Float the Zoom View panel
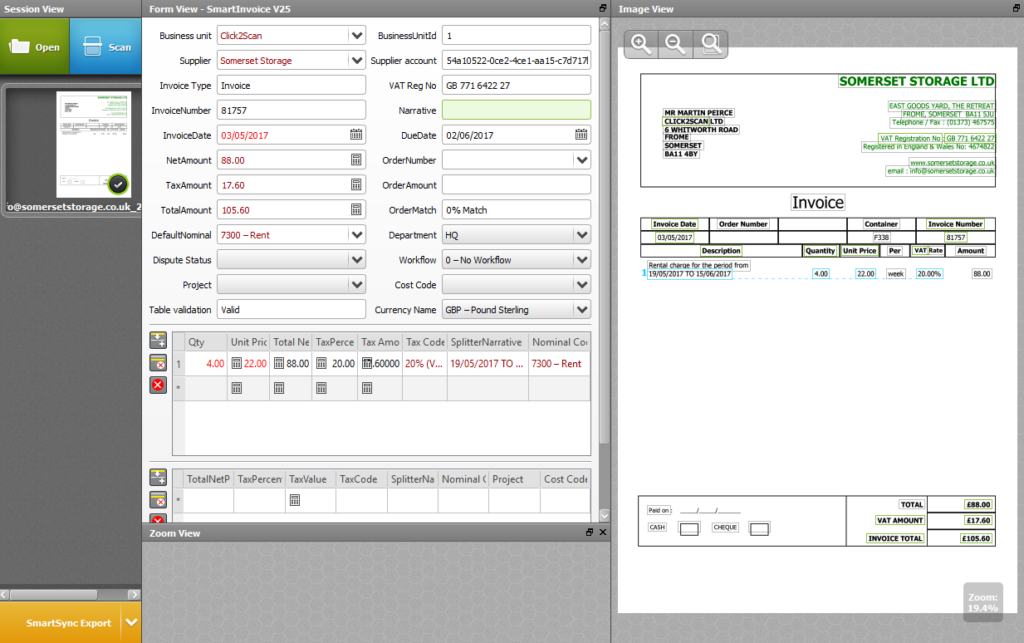This screenshot has width=1024, height=643. coord(589,533)
